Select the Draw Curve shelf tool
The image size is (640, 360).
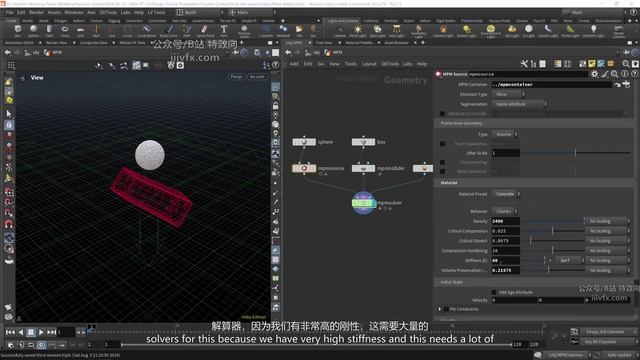click(169, 31)
